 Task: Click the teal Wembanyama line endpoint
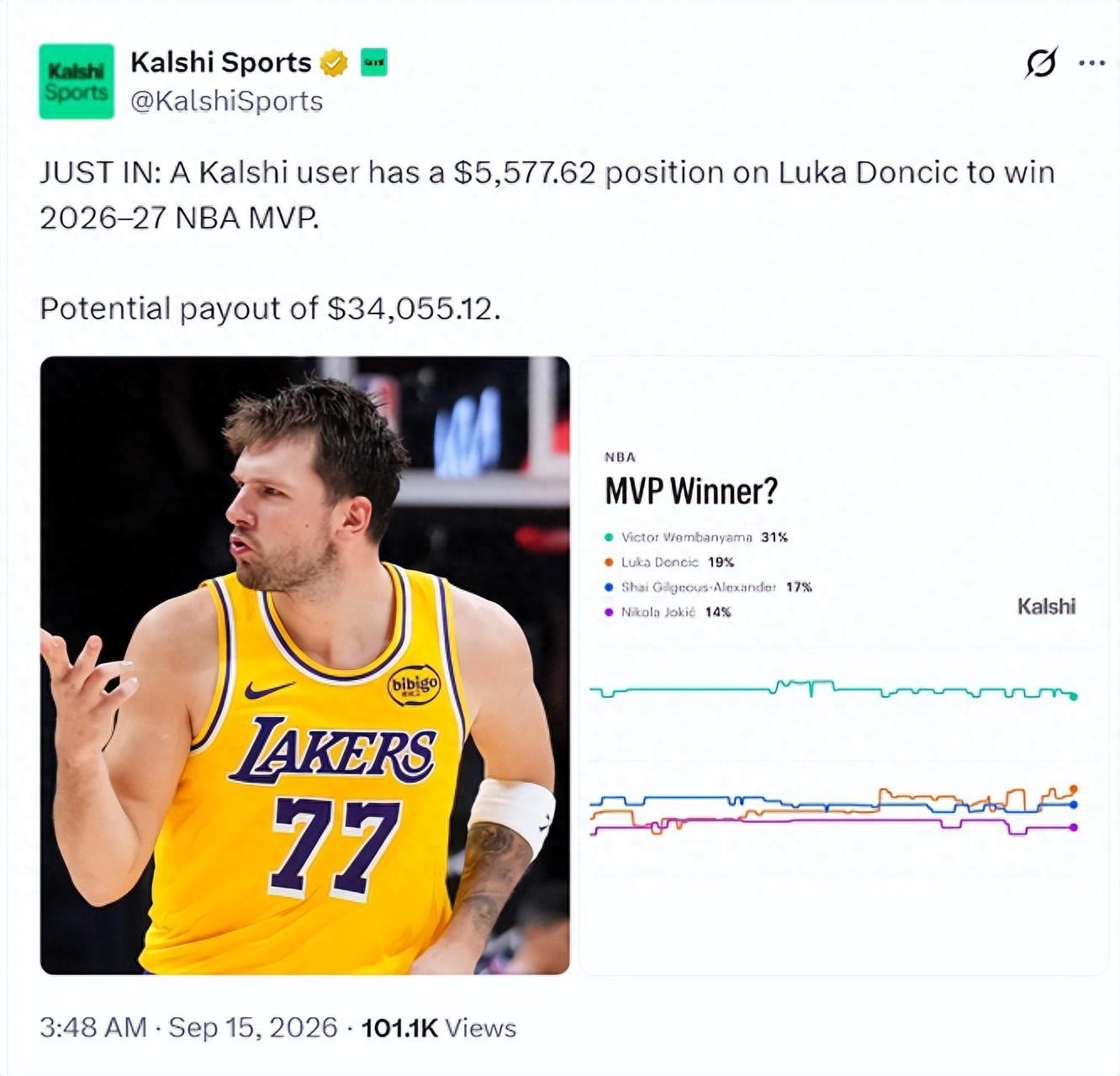coord(1074,696)
